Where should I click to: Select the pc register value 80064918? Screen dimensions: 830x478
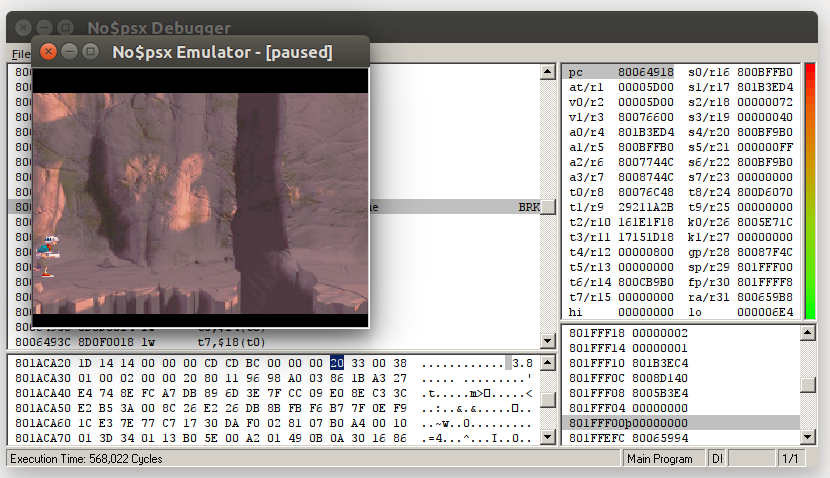point(646,72)
